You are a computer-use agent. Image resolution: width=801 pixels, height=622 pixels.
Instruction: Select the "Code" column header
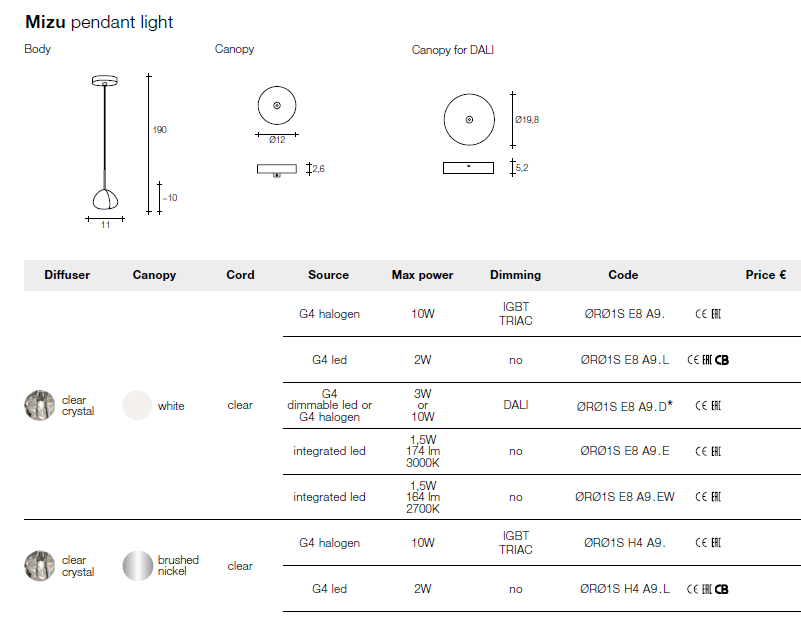[623, 275]
